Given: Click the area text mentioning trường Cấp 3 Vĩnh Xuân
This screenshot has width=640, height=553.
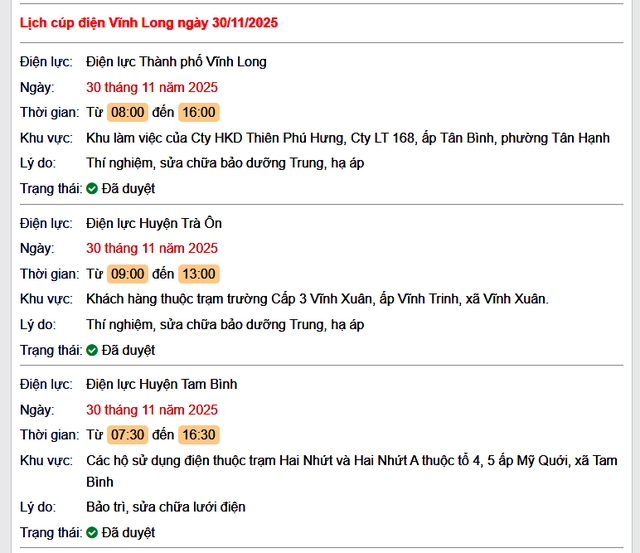Looking at the screenshot, I should point(317,299).
